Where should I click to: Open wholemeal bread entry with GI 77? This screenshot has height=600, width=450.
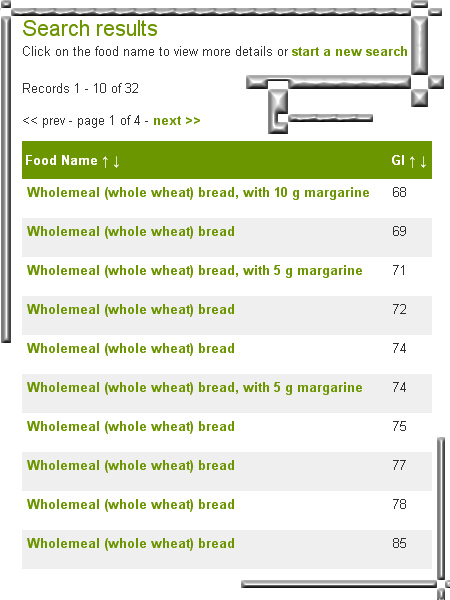pyautogui.click(x=131, y=466)
